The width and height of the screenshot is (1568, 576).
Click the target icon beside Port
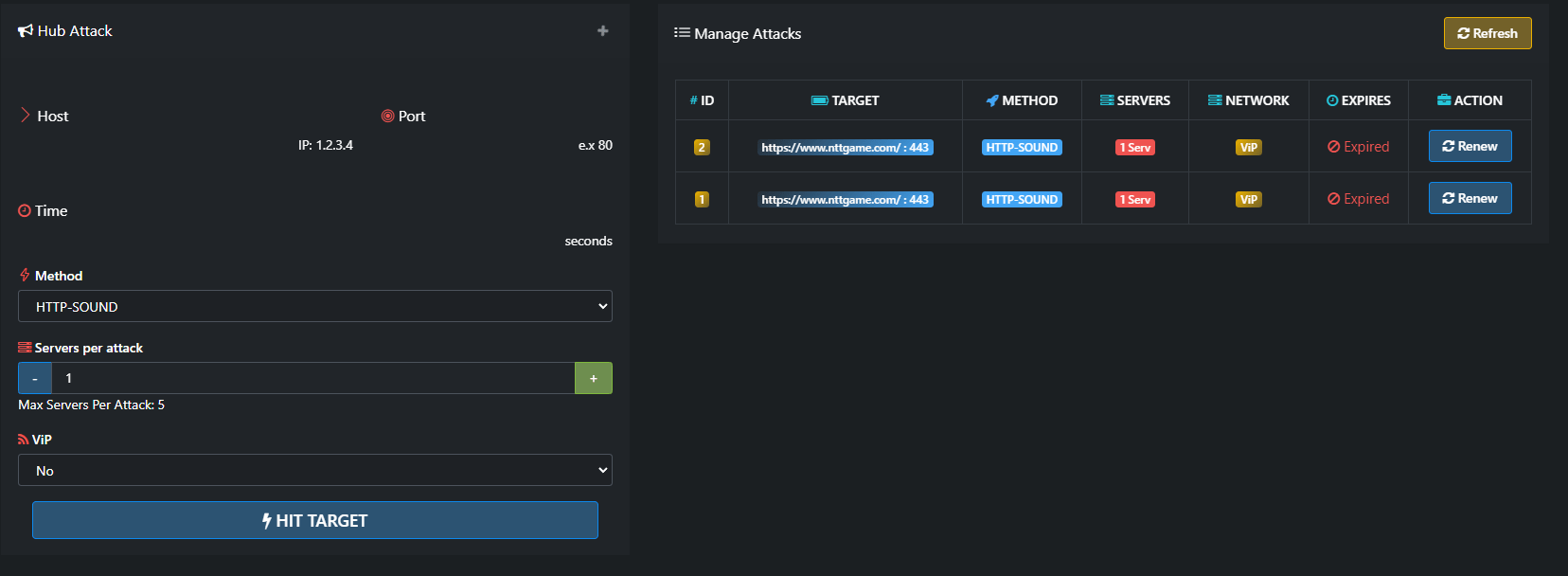click(387, 116)
